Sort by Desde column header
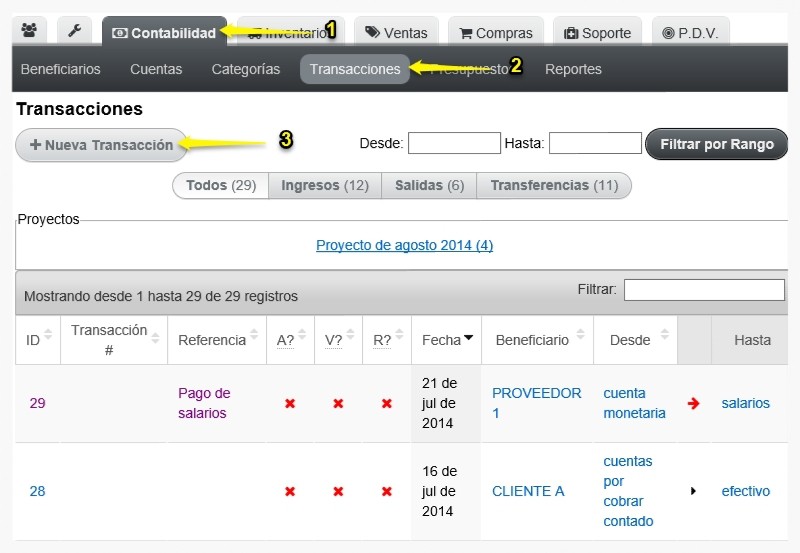 (x=636, y=340)
